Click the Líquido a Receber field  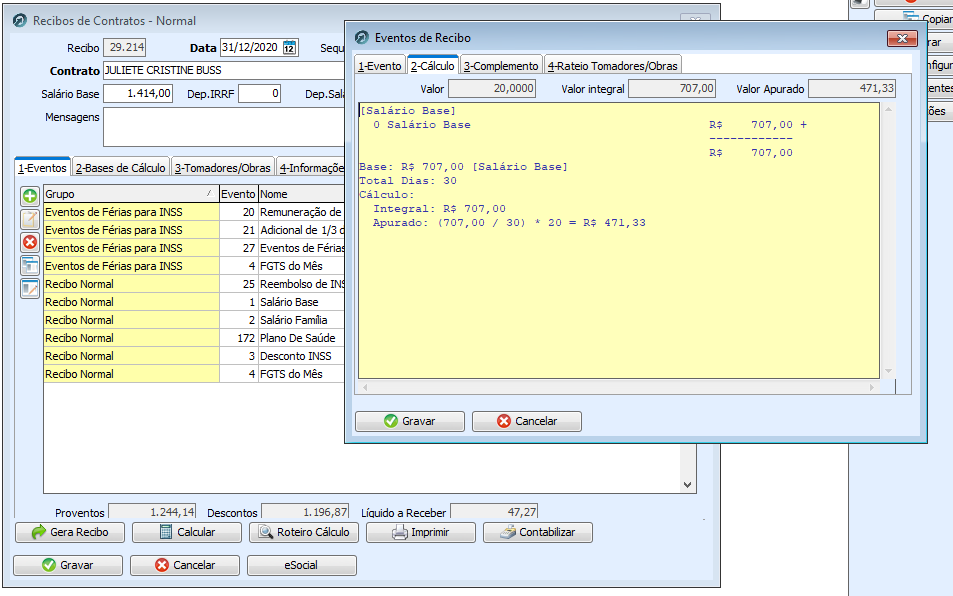click(x=494, y=512)
